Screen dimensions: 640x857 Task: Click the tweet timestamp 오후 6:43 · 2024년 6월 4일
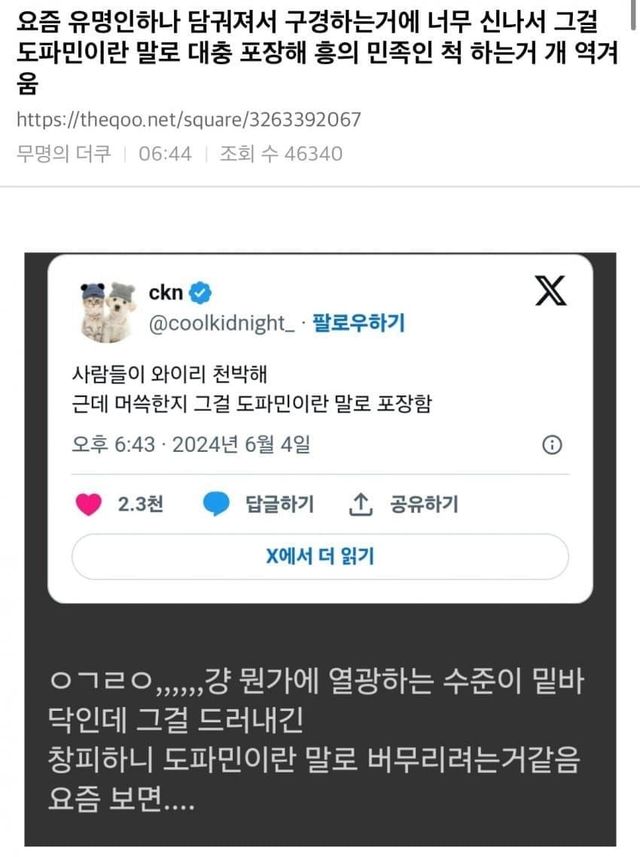click(191, 445)
